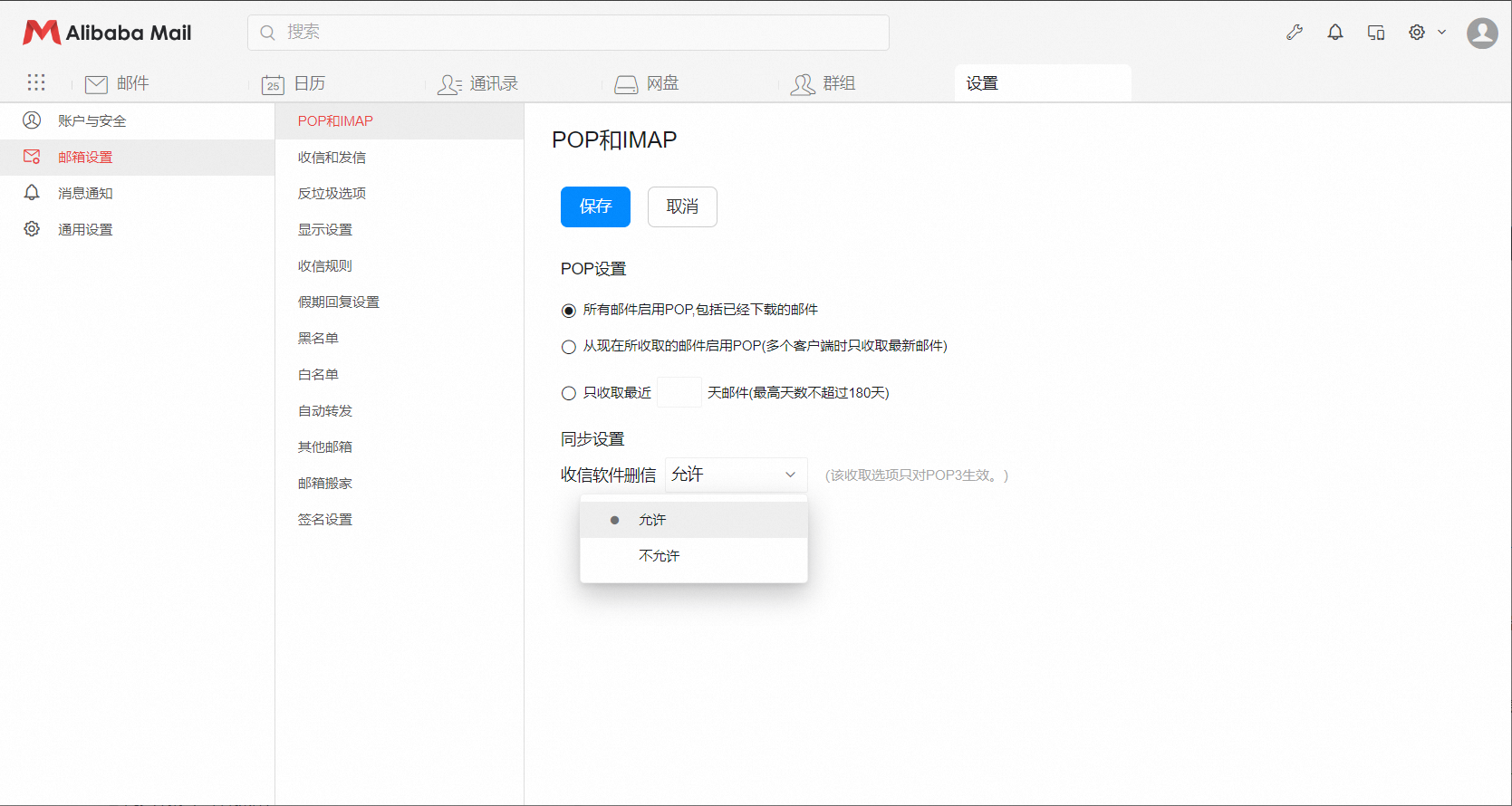
Task: Open 账户与安全 settings section
Action: (x=137, y=120)
